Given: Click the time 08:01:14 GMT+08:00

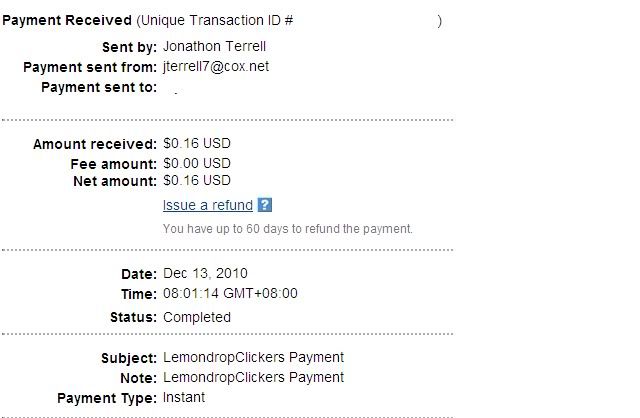Looking at the screenshot, I should tap(230, 293).
